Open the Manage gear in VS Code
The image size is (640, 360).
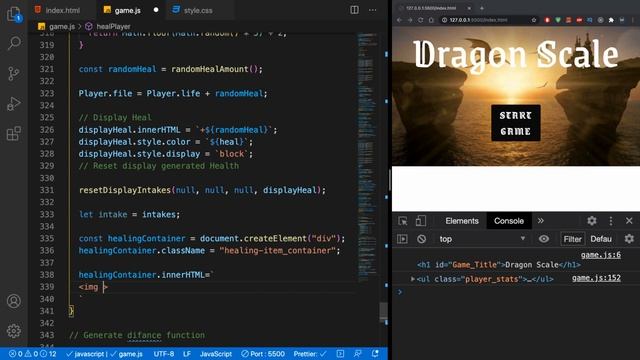pyautogui.click(x=14, y=331)
